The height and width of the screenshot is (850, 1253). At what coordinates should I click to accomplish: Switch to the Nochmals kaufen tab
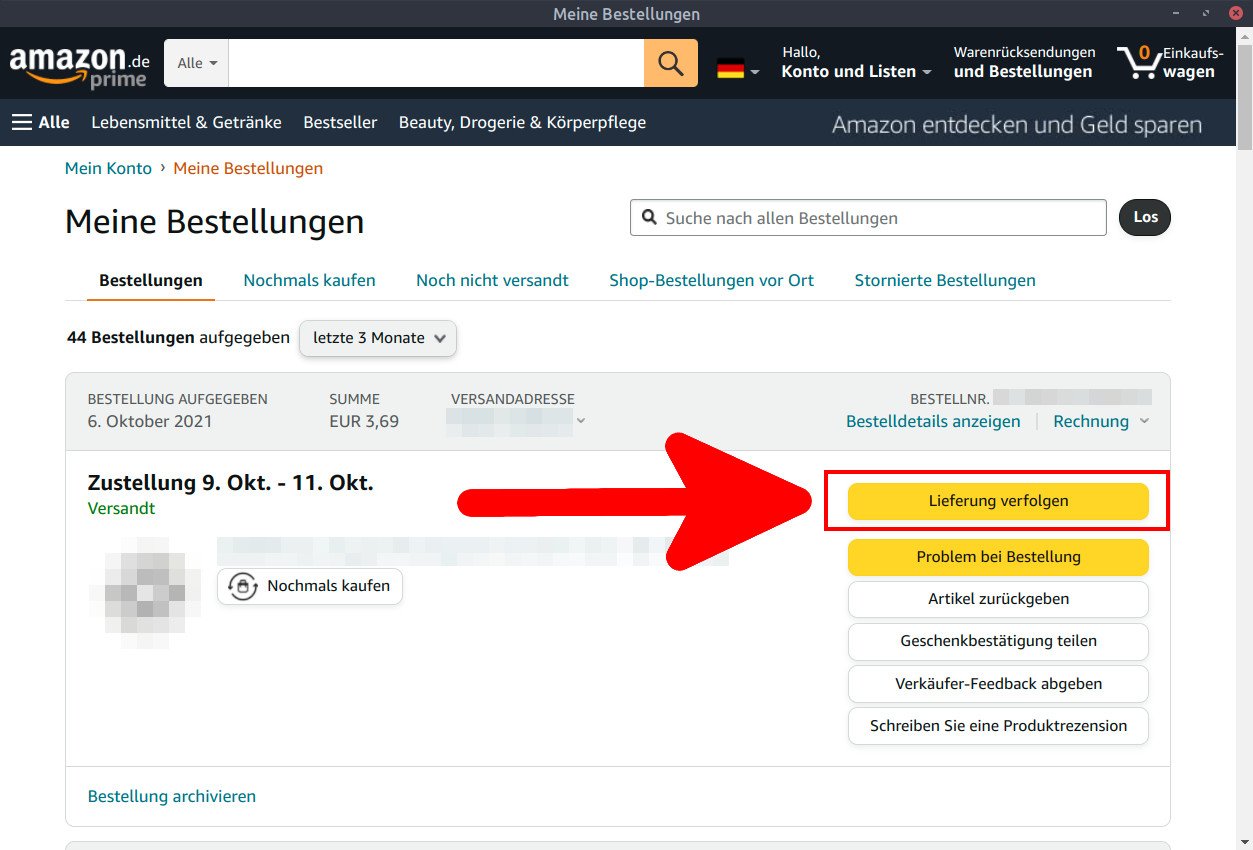(310, 280)
